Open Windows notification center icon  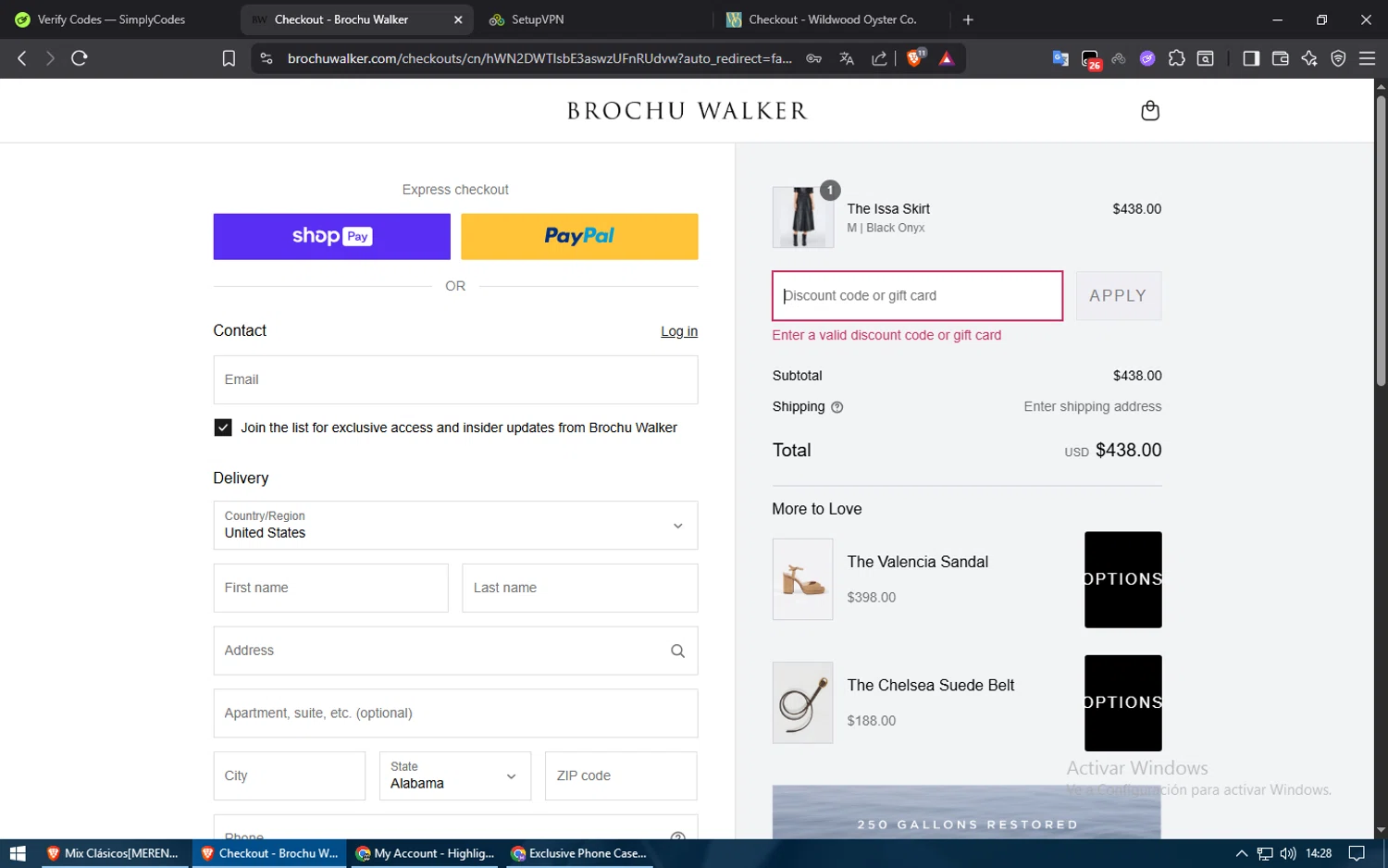click(x=1357, y=853)
